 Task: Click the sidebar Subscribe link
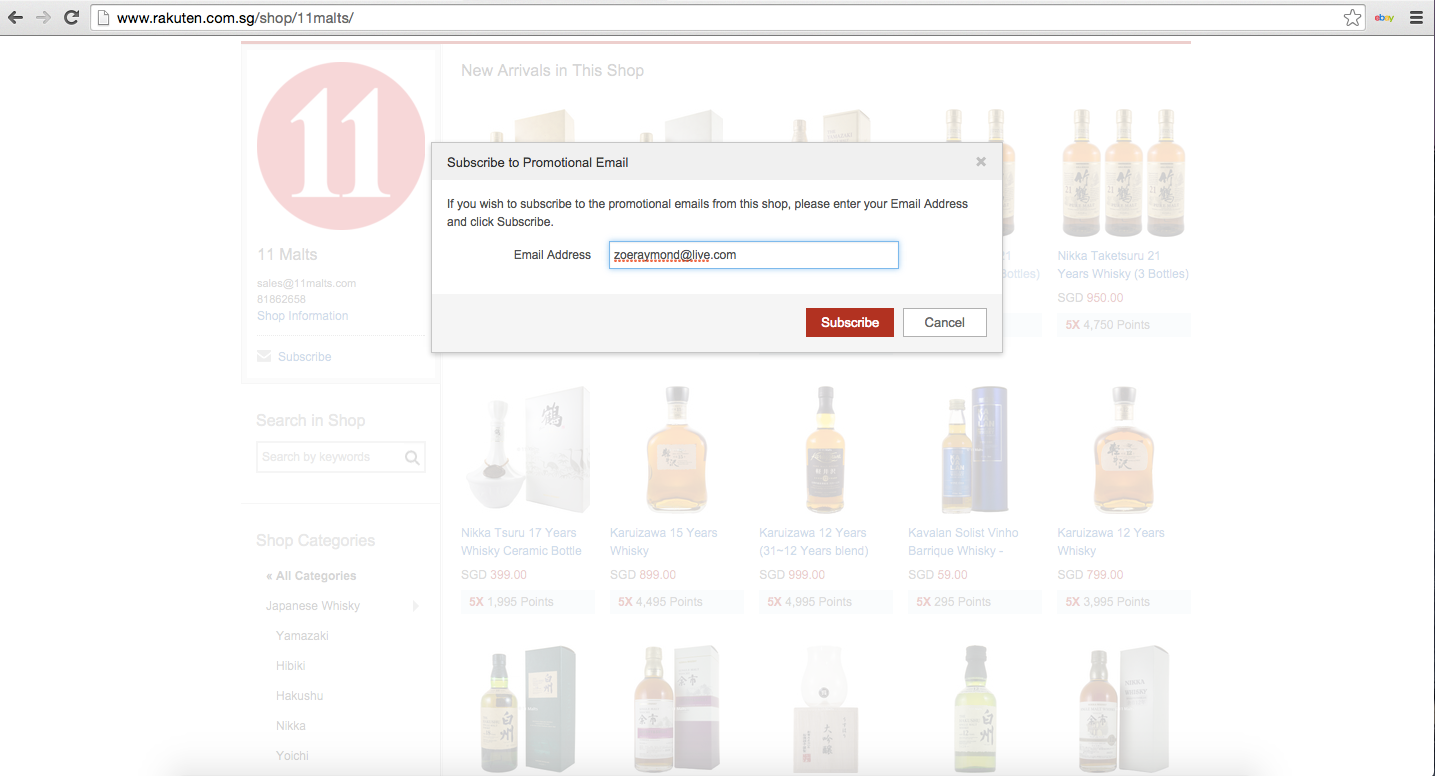coord(305,357)
